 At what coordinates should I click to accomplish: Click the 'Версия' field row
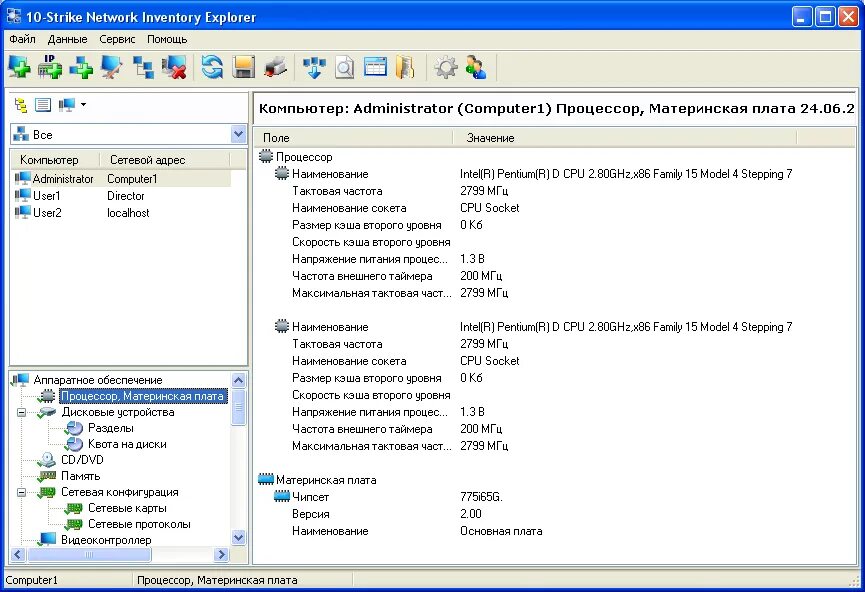coord(311,514)
